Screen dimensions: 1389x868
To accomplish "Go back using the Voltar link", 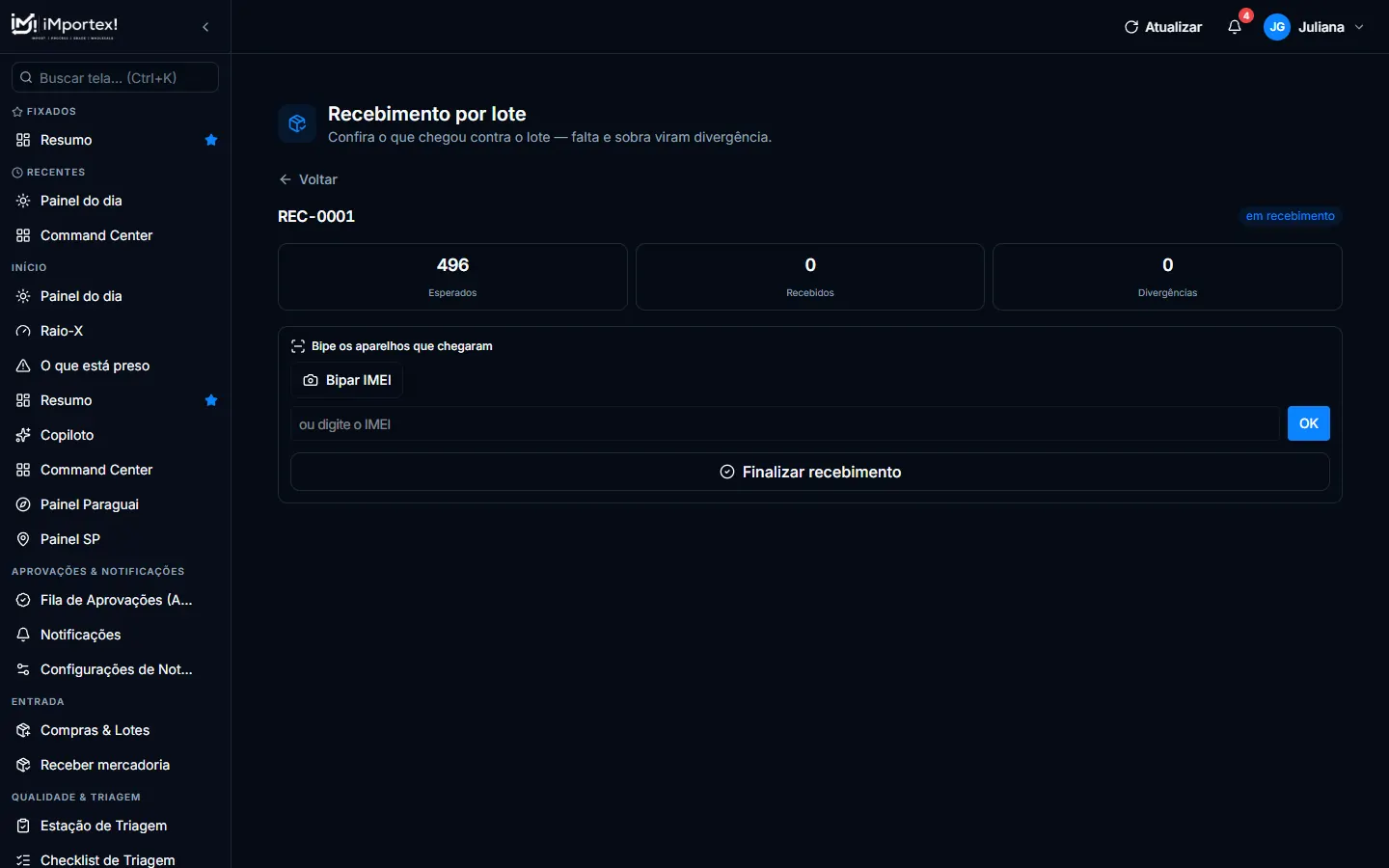I will tap(308, 179).
